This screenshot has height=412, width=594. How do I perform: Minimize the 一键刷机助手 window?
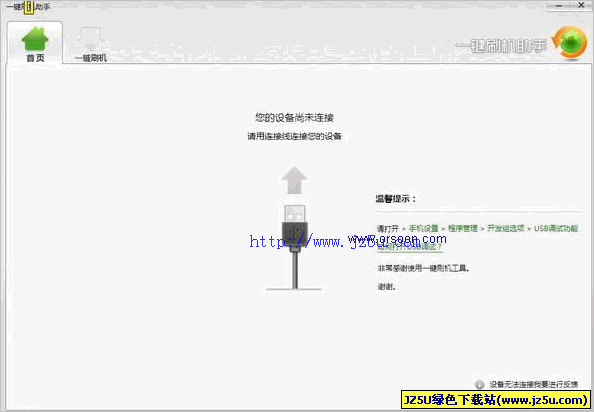559,6
